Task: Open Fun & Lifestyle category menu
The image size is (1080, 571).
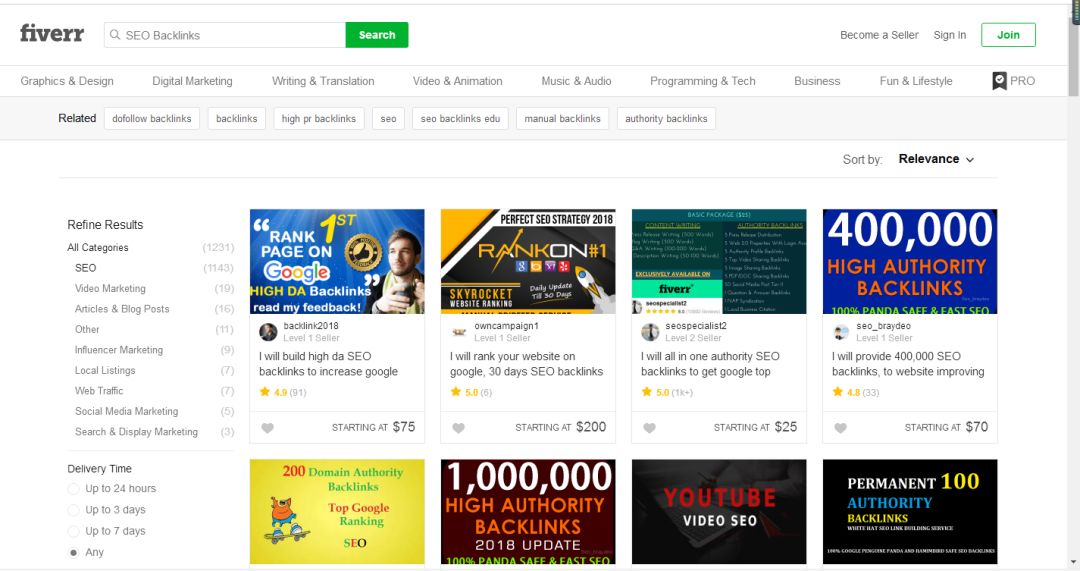Action: coord(916,81)
